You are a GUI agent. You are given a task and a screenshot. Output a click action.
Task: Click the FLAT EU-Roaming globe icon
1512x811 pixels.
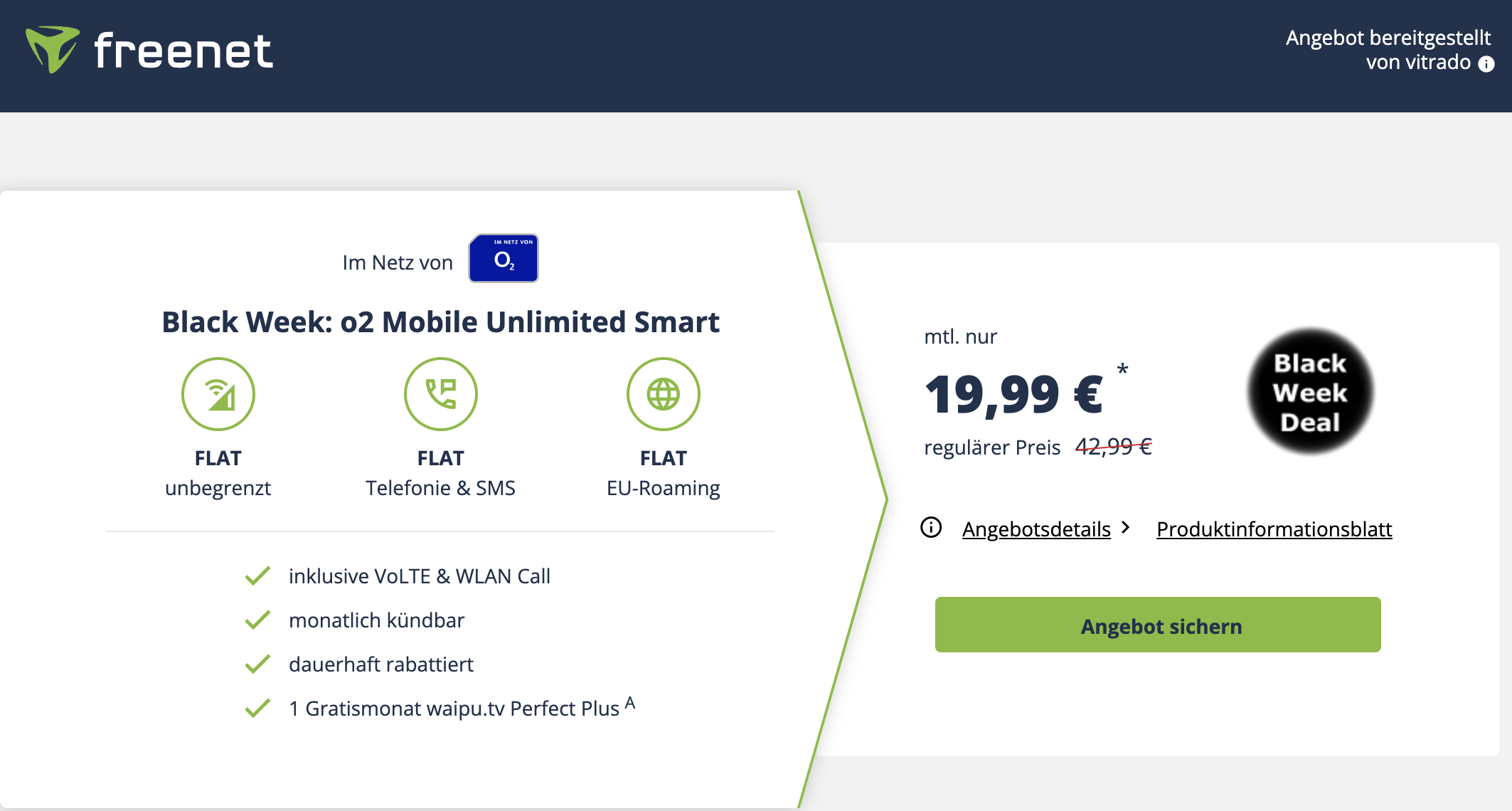(x=663, y=394)
